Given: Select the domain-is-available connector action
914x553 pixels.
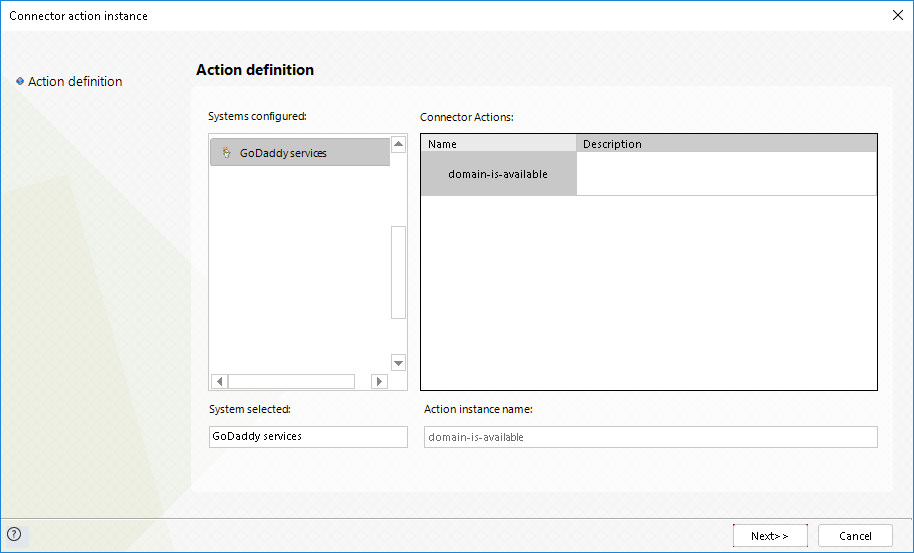Looking at the screenshot, I should [498, 174].
